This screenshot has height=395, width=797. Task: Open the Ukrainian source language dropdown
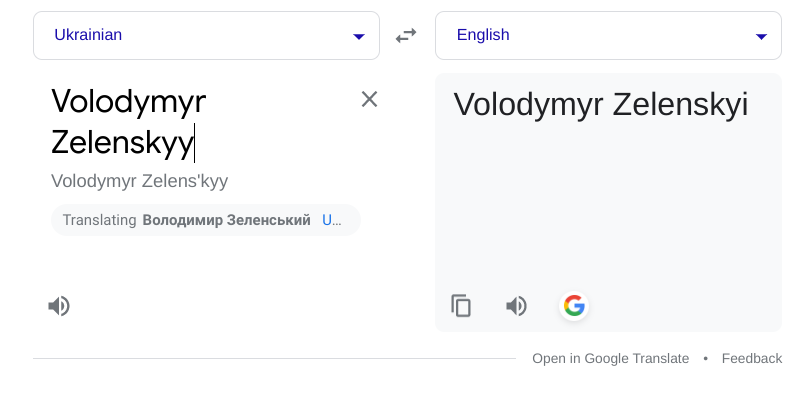(x=206, y=36)
